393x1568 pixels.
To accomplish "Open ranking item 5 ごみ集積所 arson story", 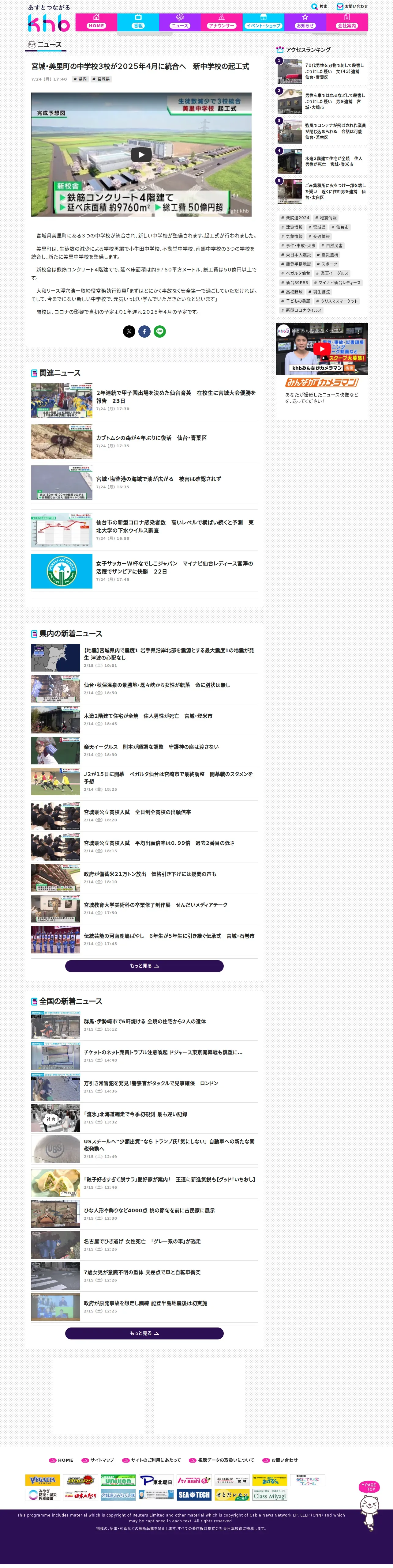I will 321,191.
